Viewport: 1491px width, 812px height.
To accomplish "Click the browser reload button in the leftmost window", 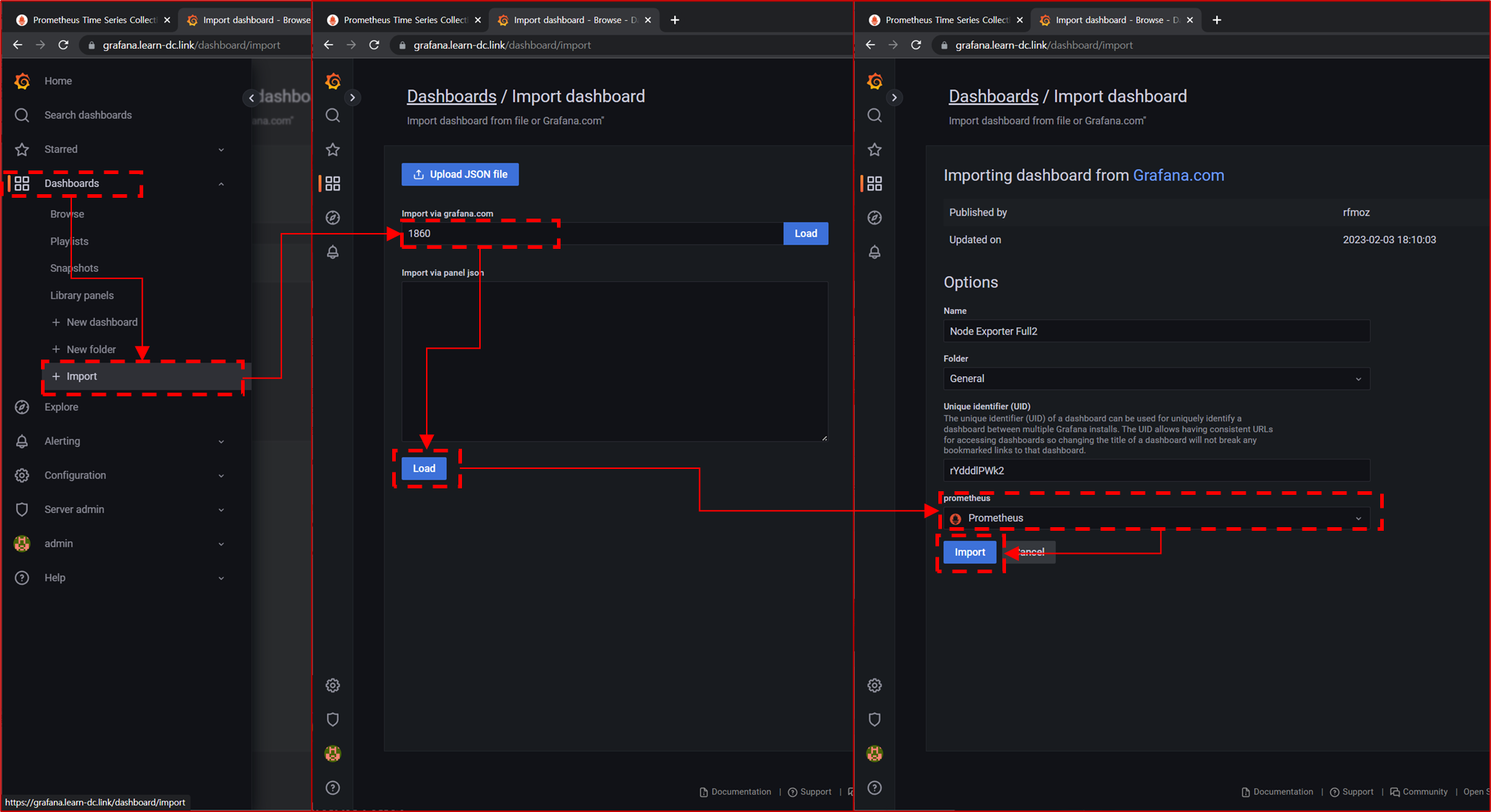I will 63,45.
